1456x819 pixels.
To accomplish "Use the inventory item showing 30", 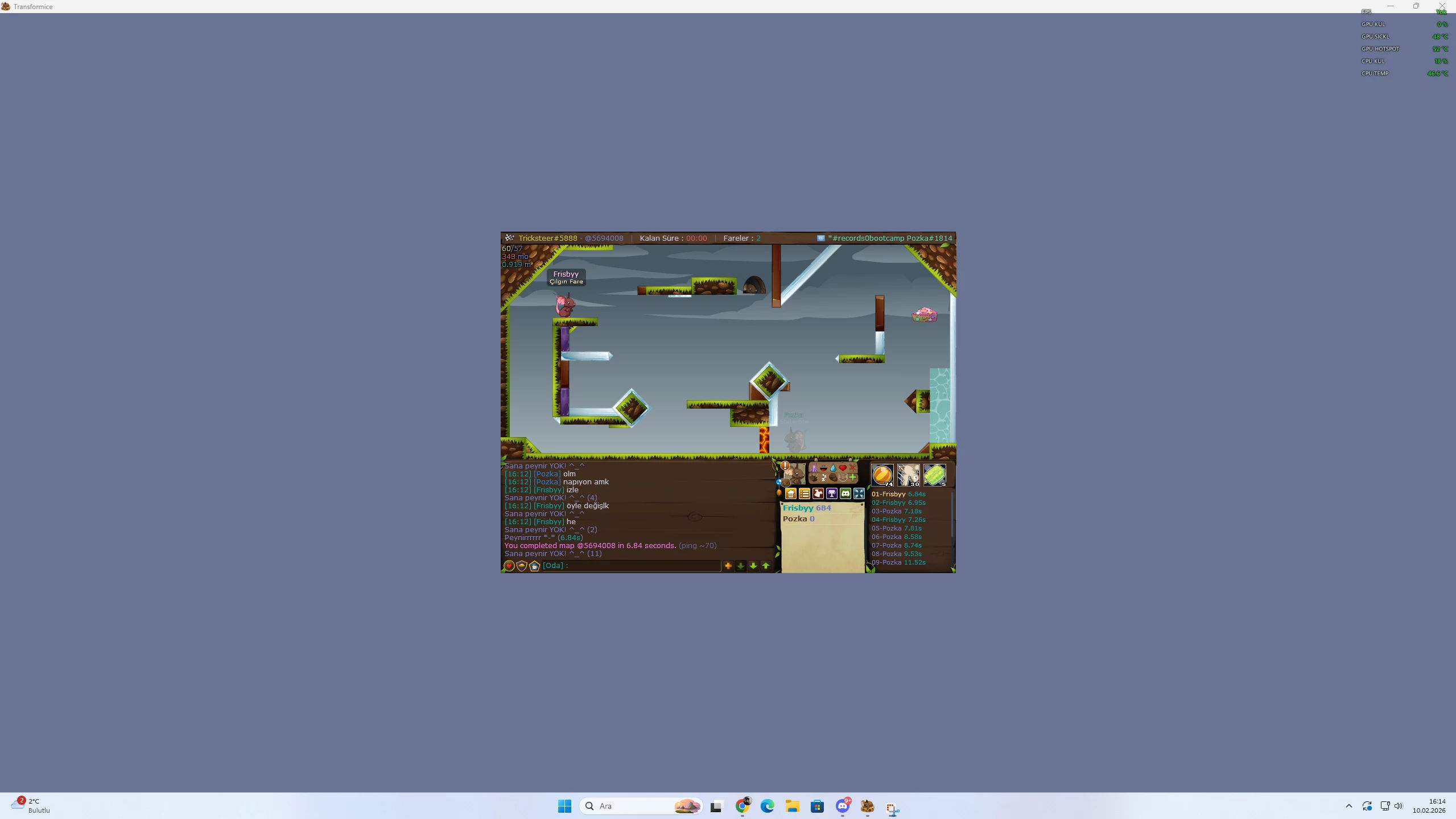I will (909, 475).
